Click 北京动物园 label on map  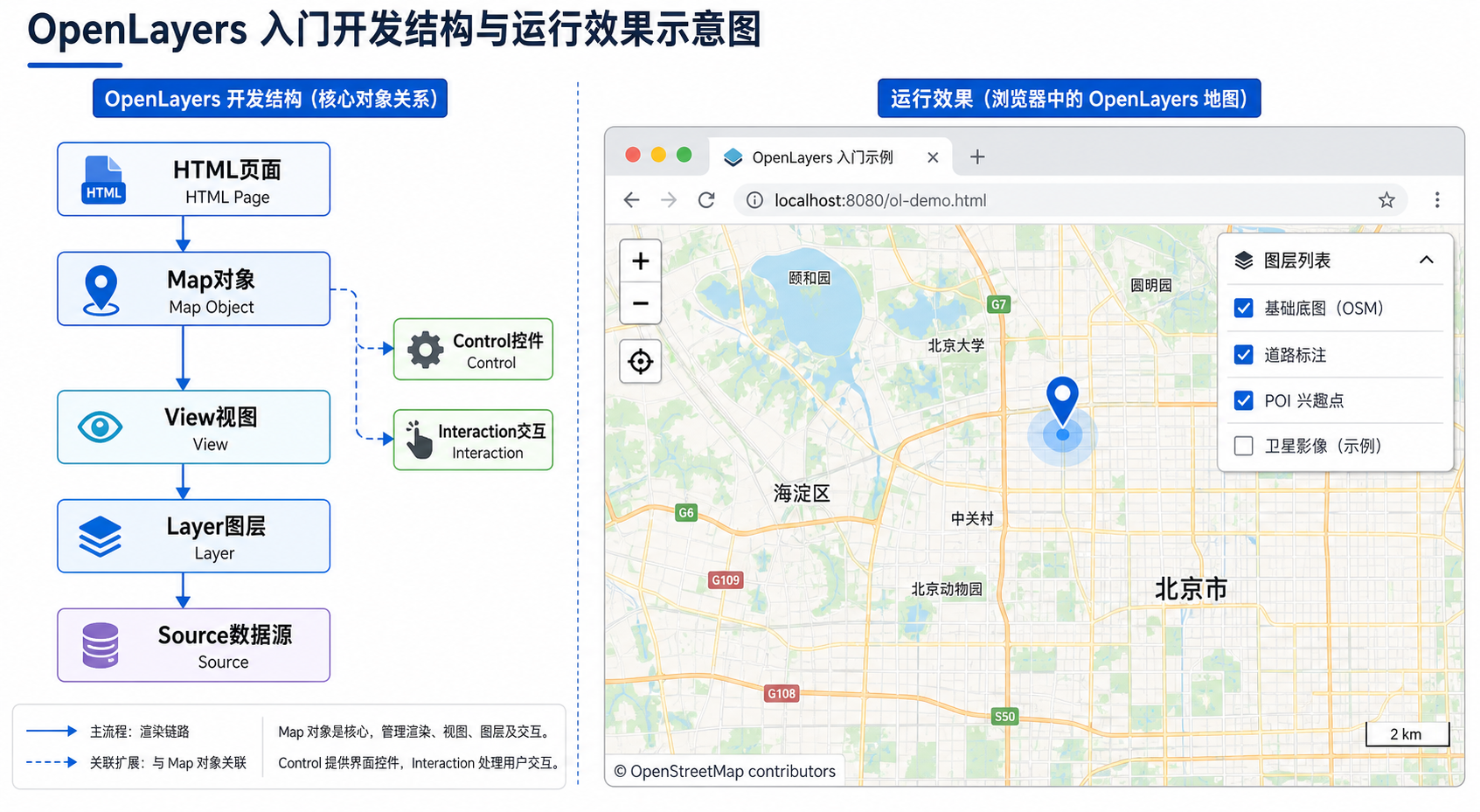click(947, 589)
